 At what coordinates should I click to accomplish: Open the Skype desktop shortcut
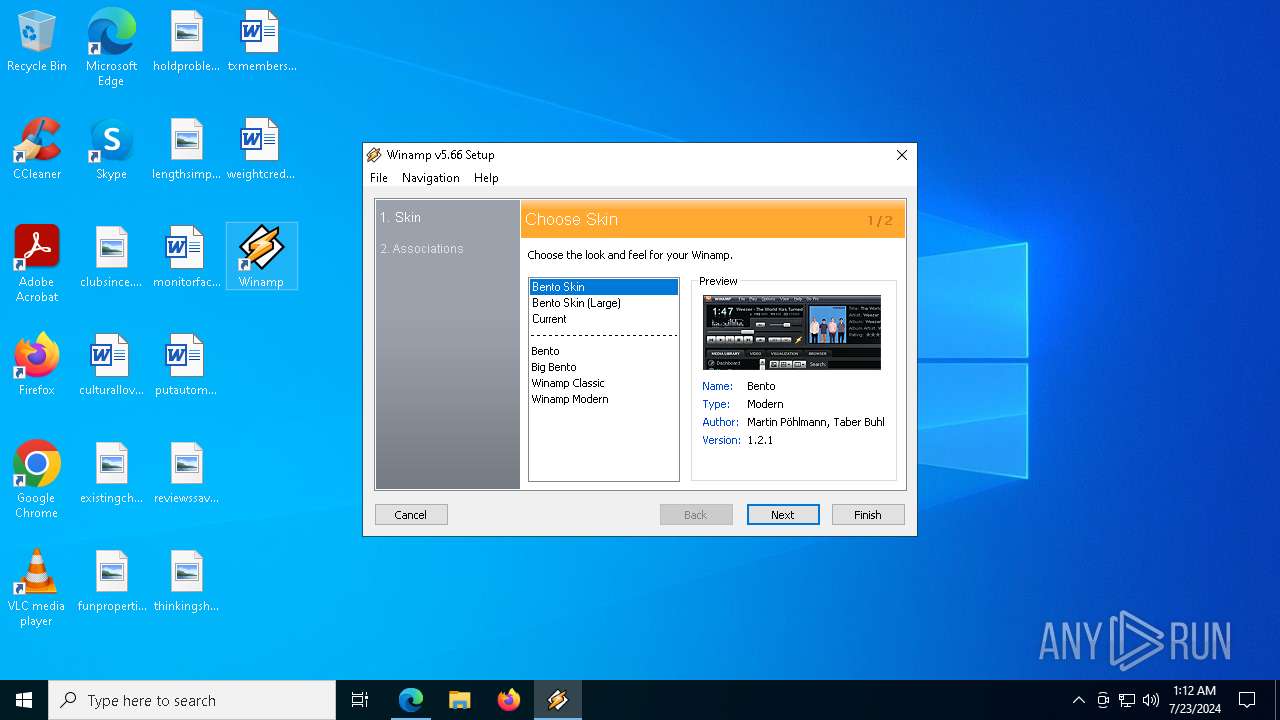pyautogui.click(x=111, y=150)
